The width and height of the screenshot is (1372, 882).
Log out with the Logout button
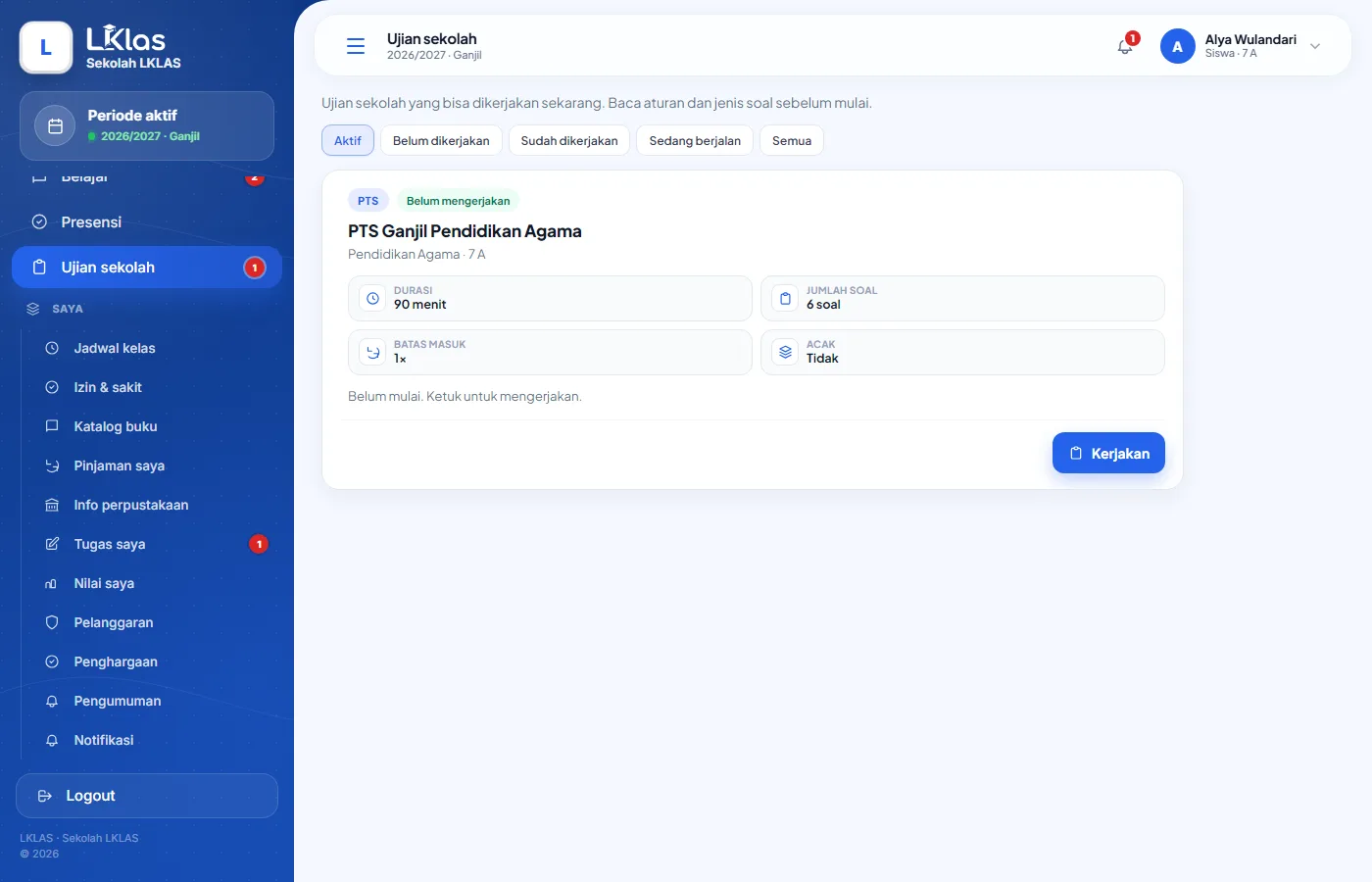click(x=147, y=796)
